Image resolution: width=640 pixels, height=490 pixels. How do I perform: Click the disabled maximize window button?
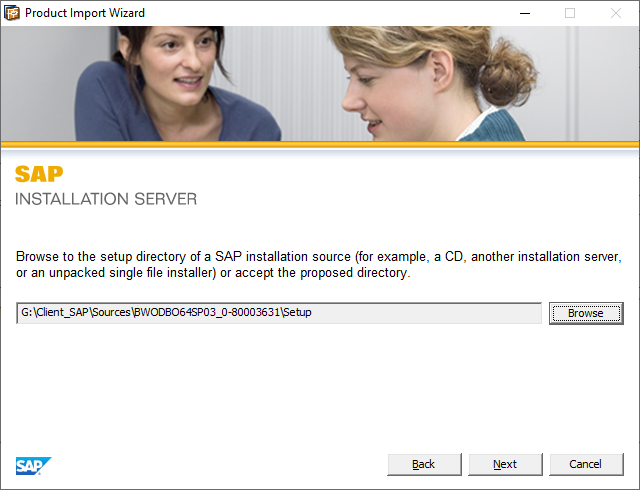pyautogui.click(x=570, y=13)
